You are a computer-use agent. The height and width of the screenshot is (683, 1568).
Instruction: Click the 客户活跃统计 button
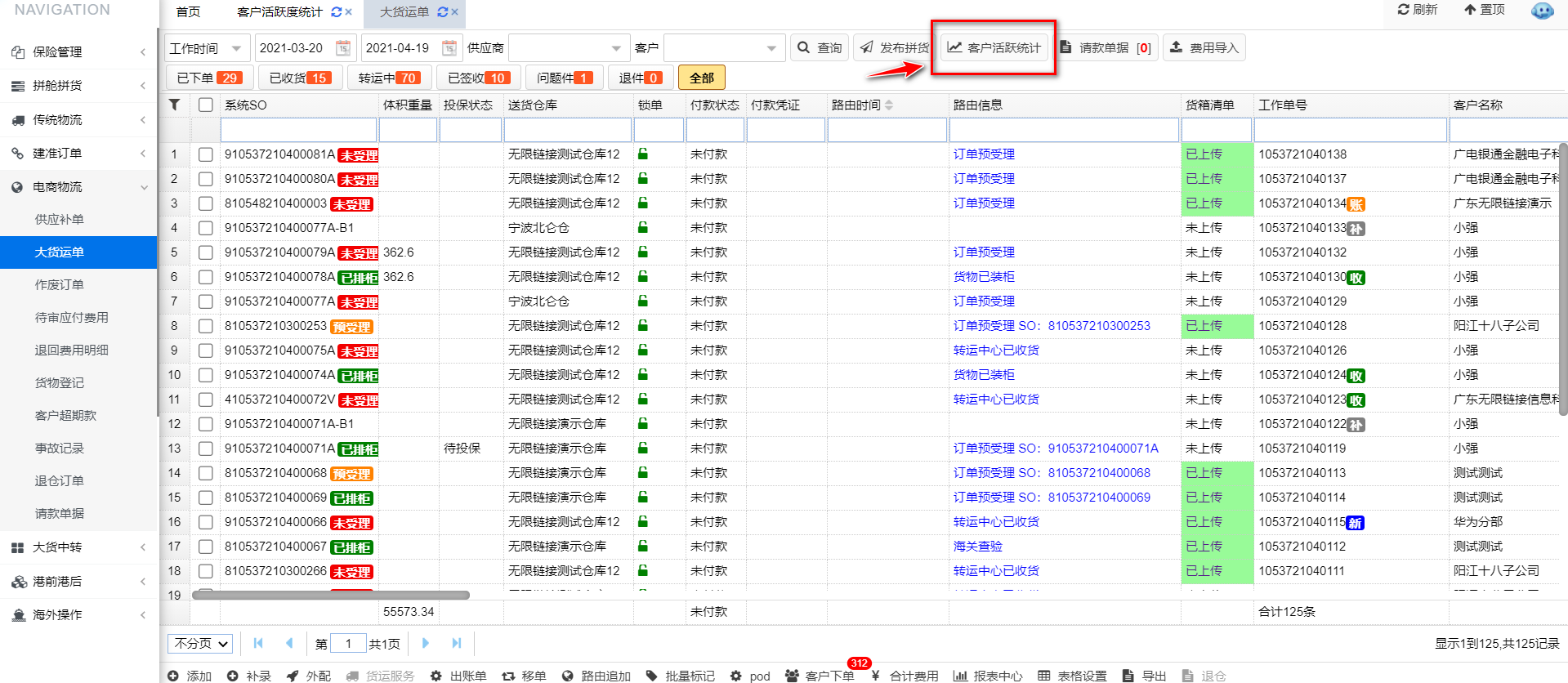[994, 48]
